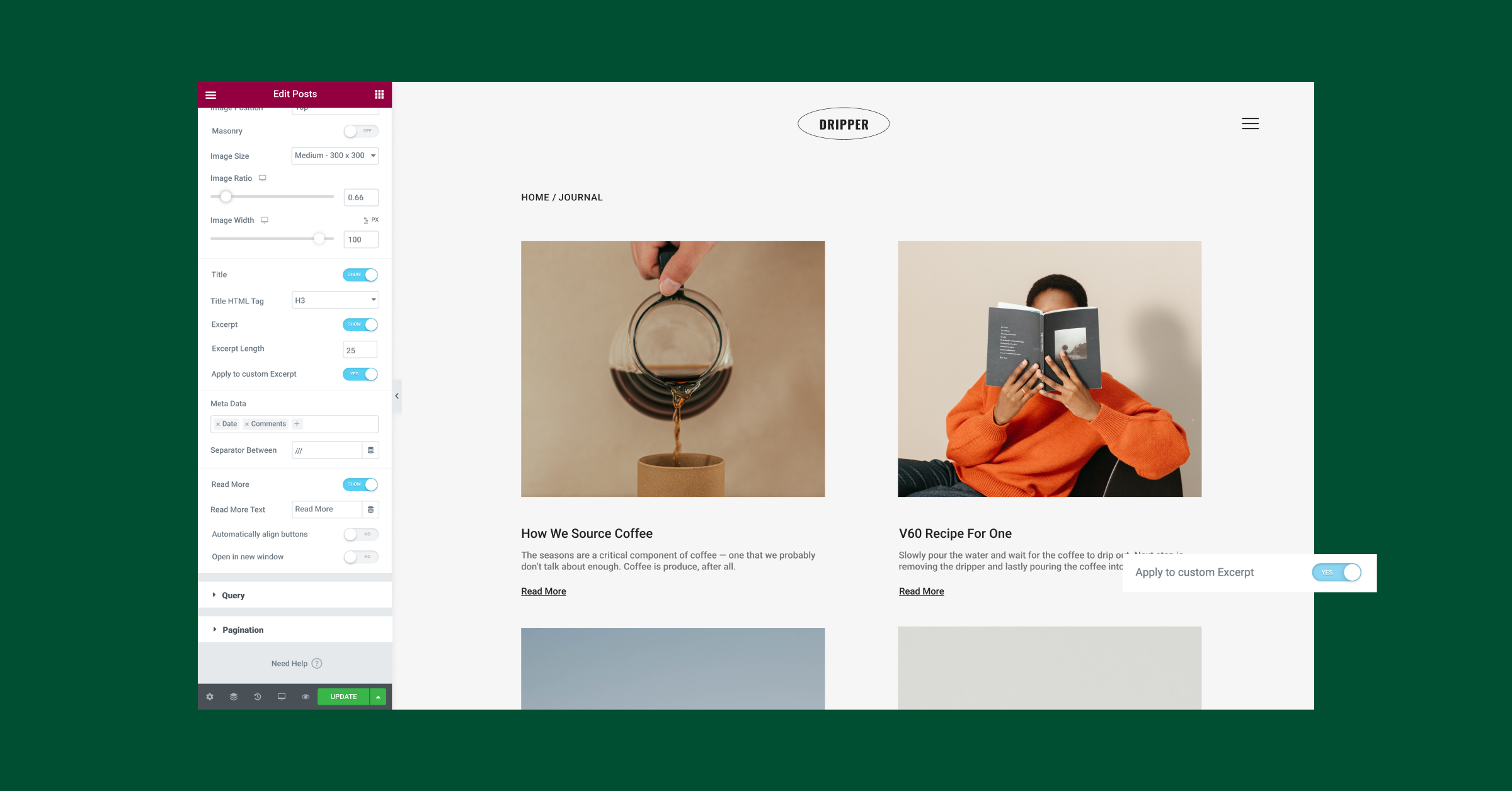The image size is (1512, 791).
Task: Switch to Responsive mode icon
Action: click(x=282, y=697)
